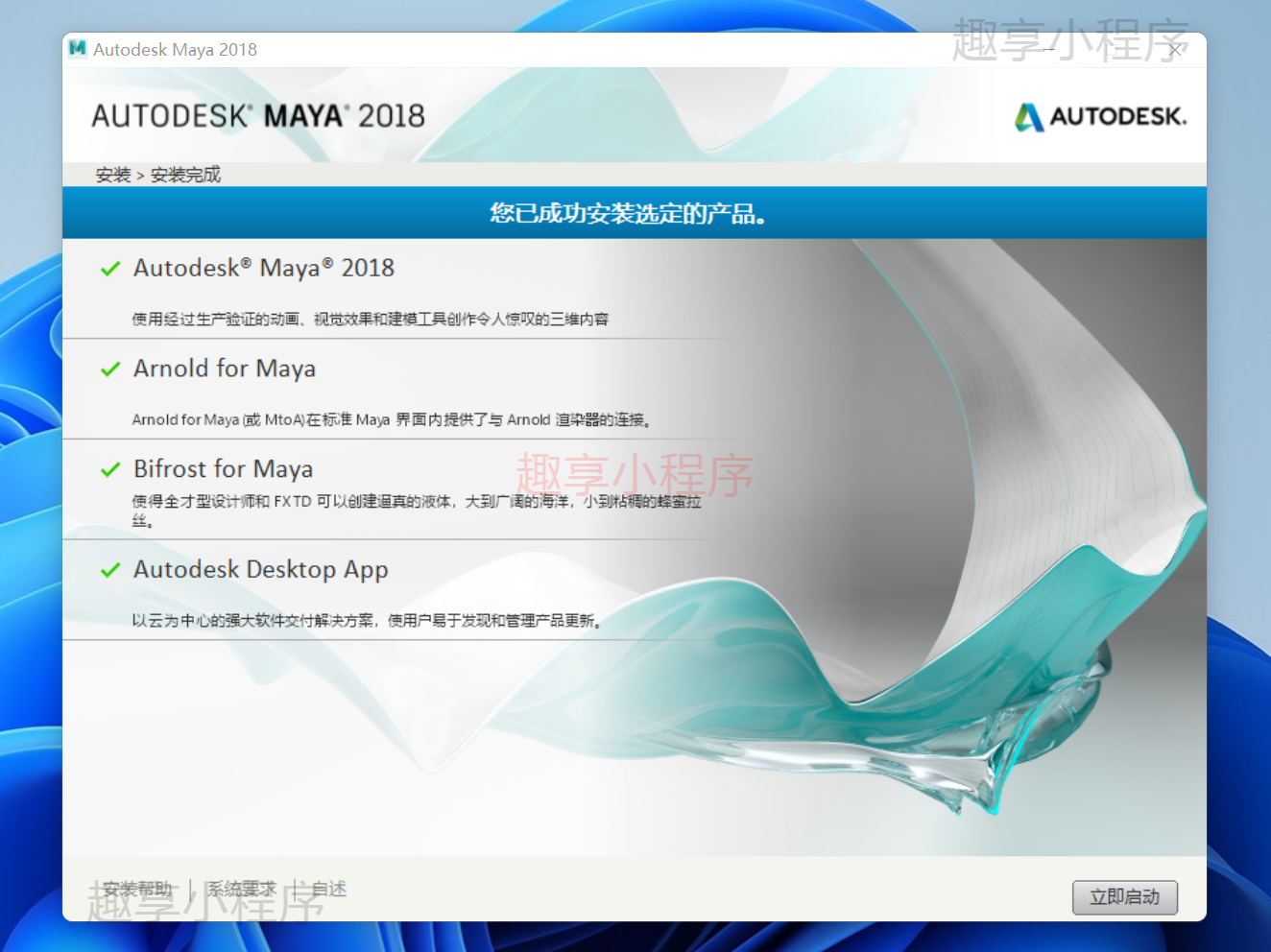Select the Autodesk Desktop App product title
Screen dimensions: 1271x952
[x=261, y=570]
